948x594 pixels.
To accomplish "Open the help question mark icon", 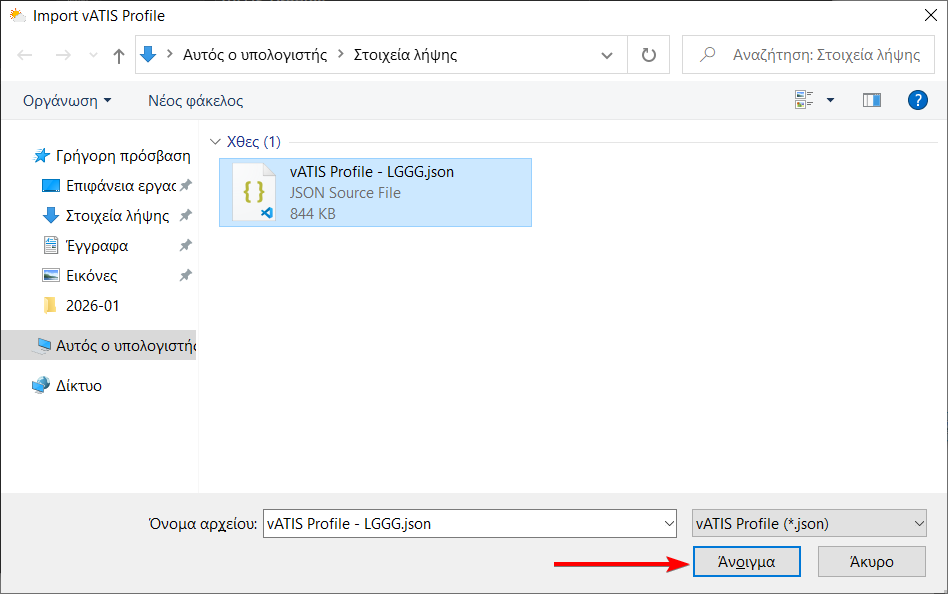I will [x=917, y=100].
